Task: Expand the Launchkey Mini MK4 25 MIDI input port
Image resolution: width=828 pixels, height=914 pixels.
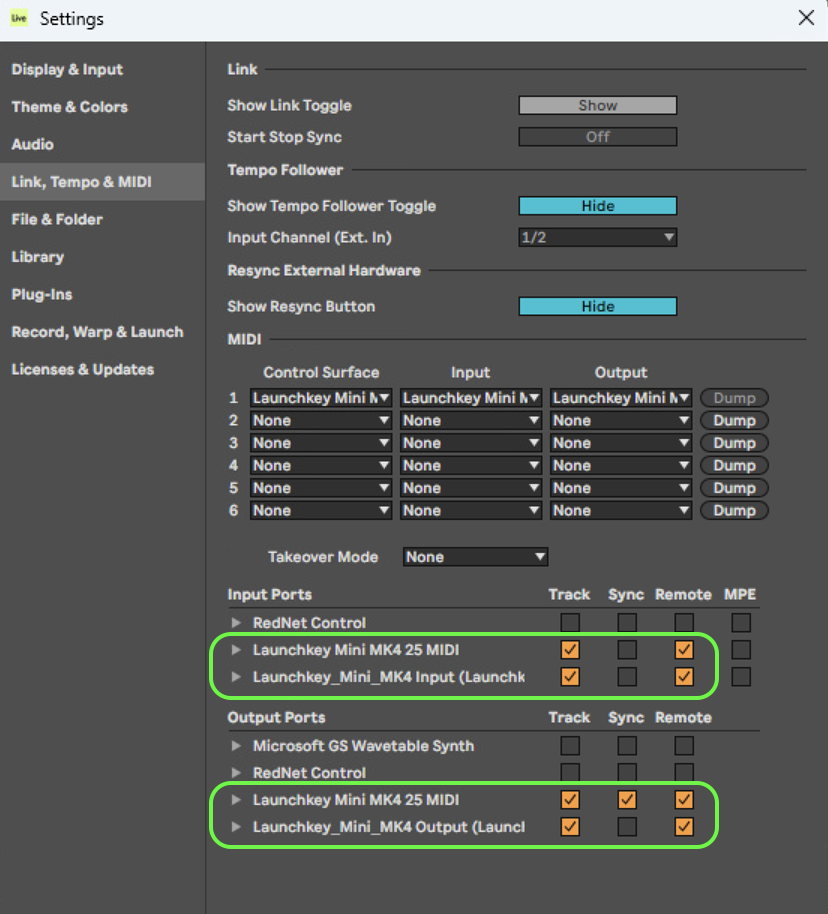Action: (236, 649)
